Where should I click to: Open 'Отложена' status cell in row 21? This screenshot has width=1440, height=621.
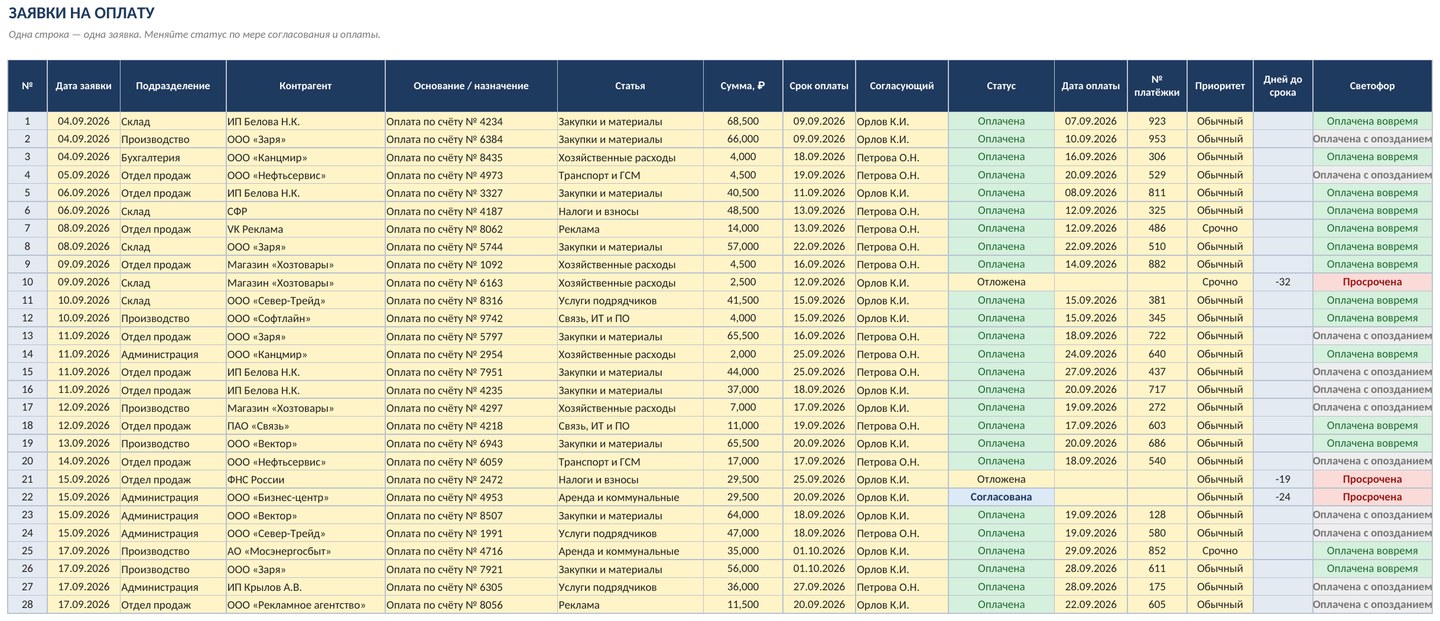click(x=1001, y=479)
